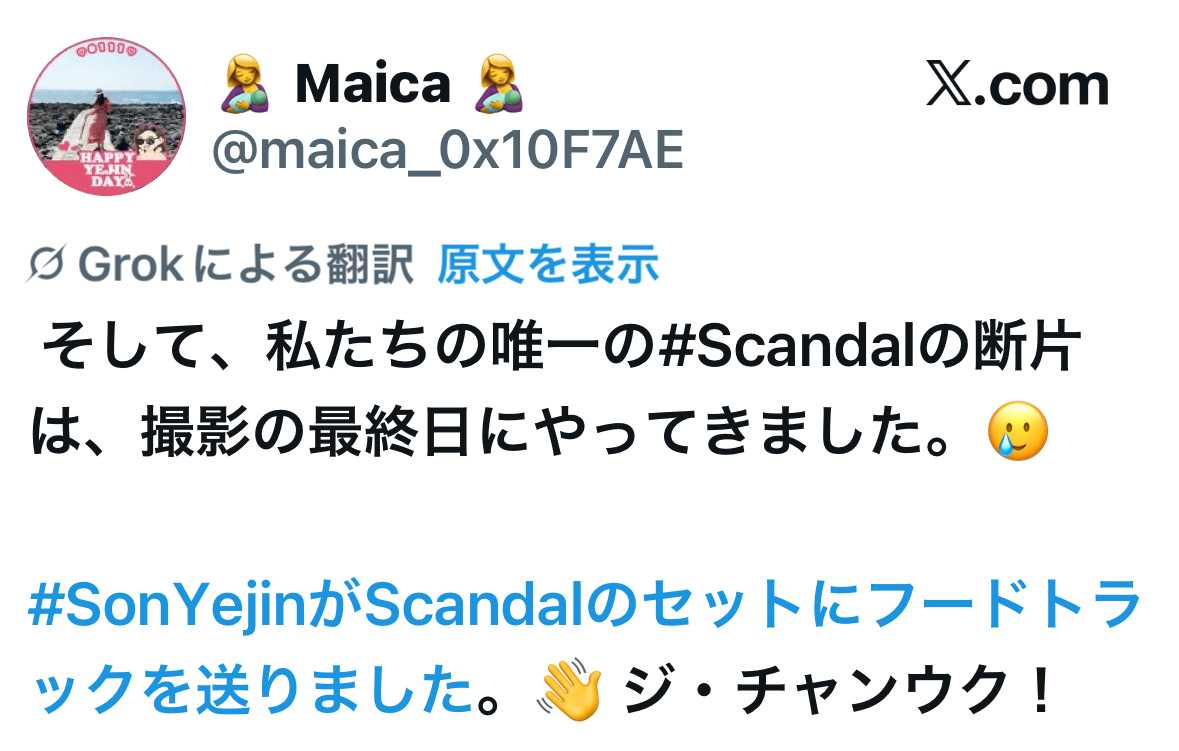Click the breastfeeding emoji after Maica
The height and width of the screenshot is (751, 1179).
click(x=499, y=83)
